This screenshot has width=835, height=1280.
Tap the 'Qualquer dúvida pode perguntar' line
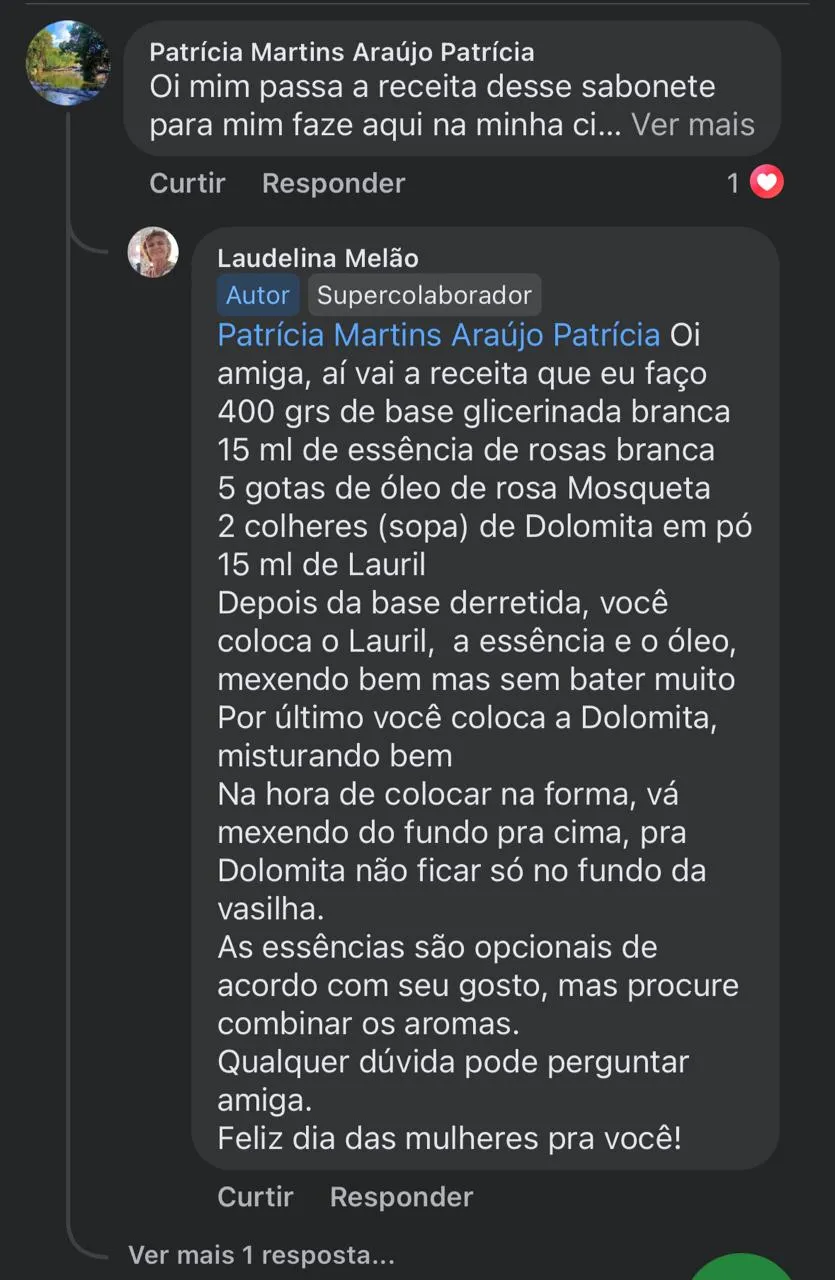tap(453, 1062)
